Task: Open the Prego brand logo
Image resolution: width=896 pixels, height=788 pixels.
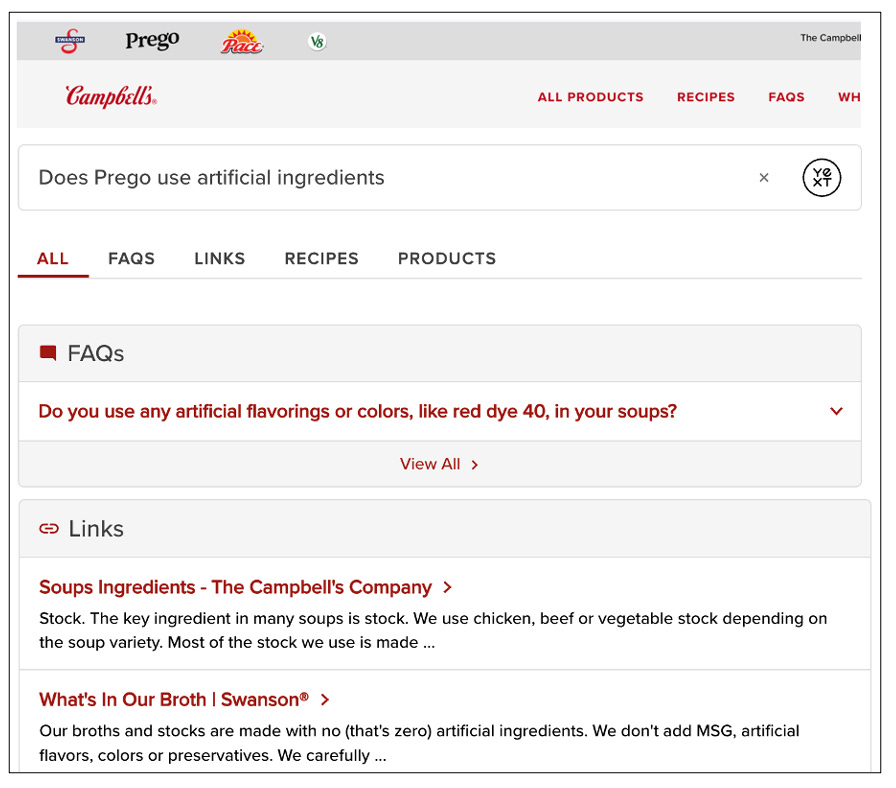Action: click(x=152, y=41)
